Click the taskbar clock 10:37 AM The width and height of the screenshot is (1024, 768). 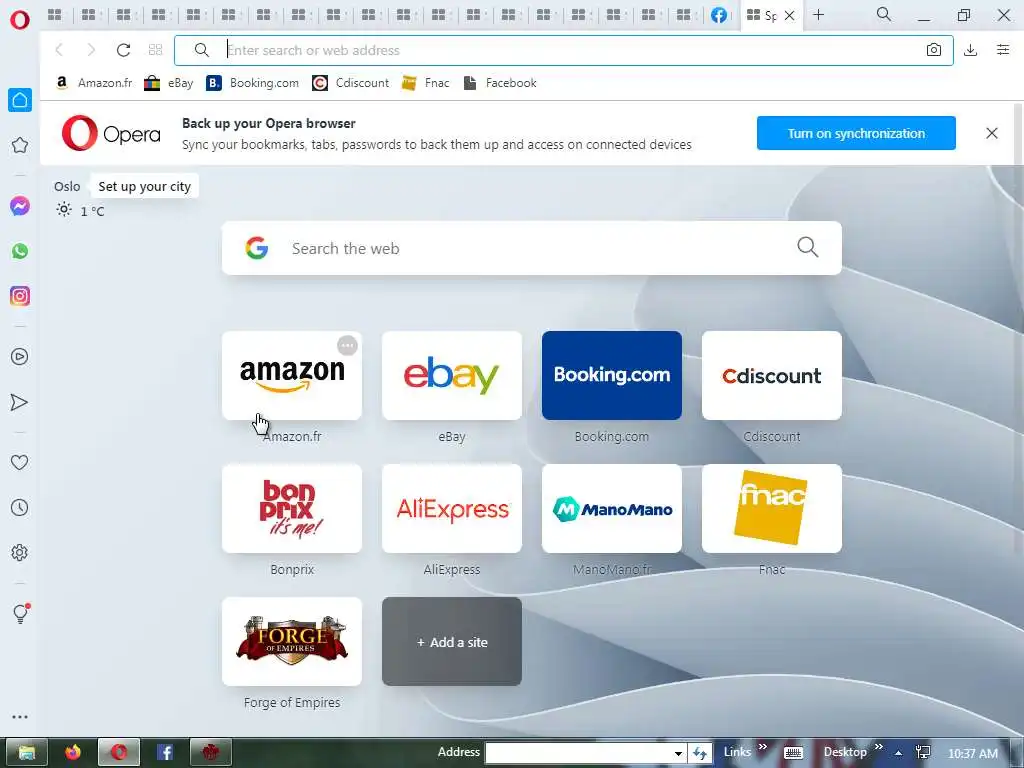(972, 754)
